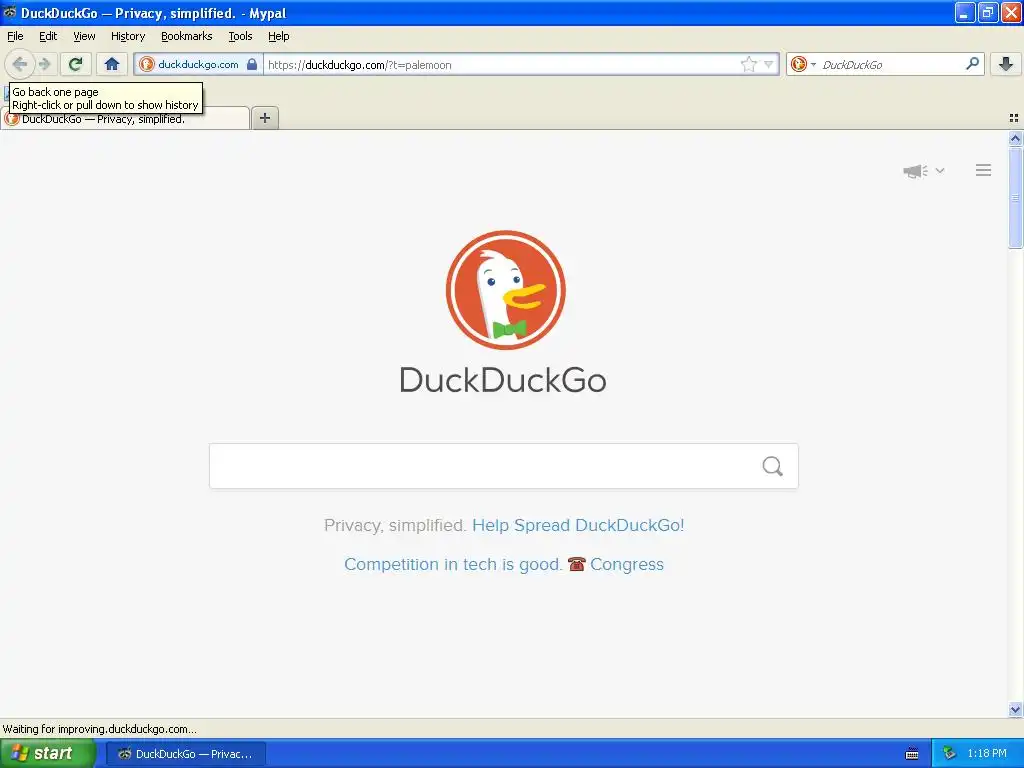Open the Tools menu
Image resolution: width=1024 pixels, height=768 pixels.
pos(240,36)
